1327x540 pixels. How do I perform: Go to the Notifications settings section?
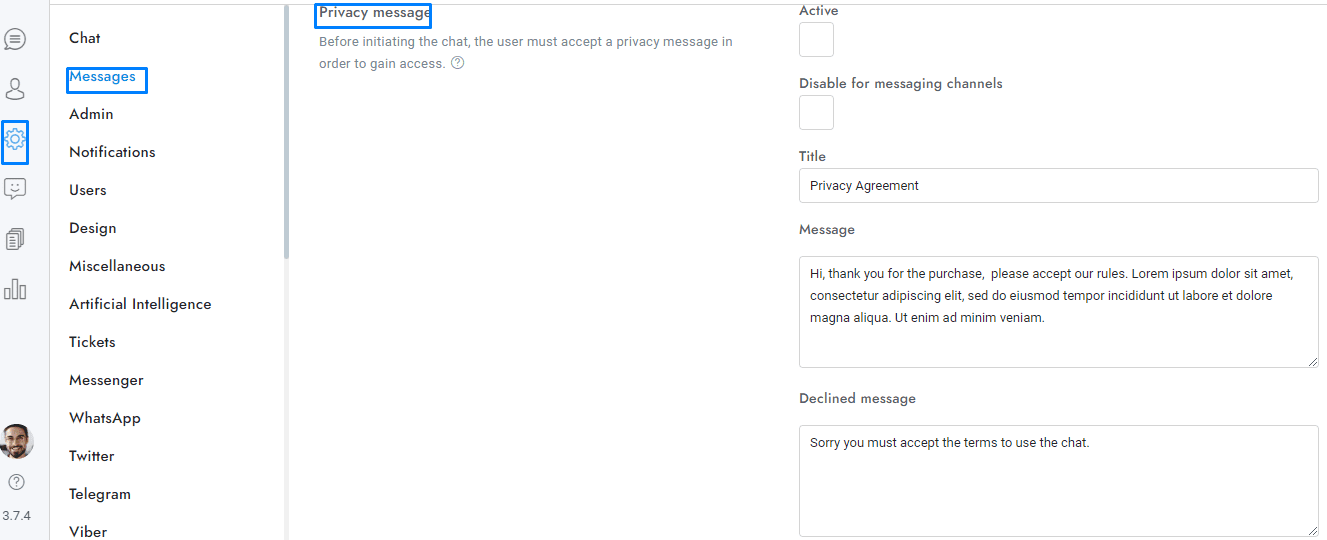coord(112,152)
